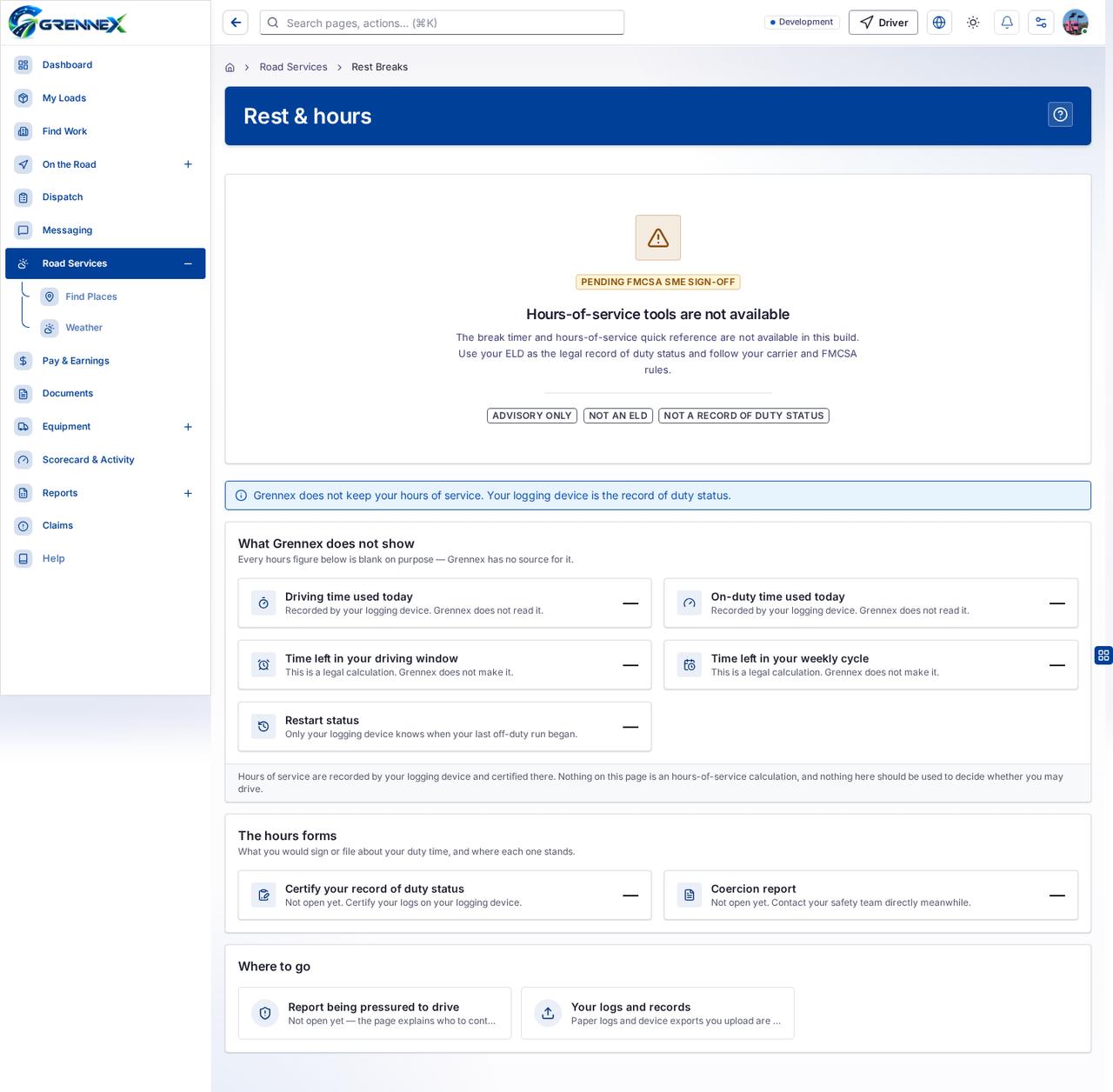Click the help question mark in header

click(1060, 115)
